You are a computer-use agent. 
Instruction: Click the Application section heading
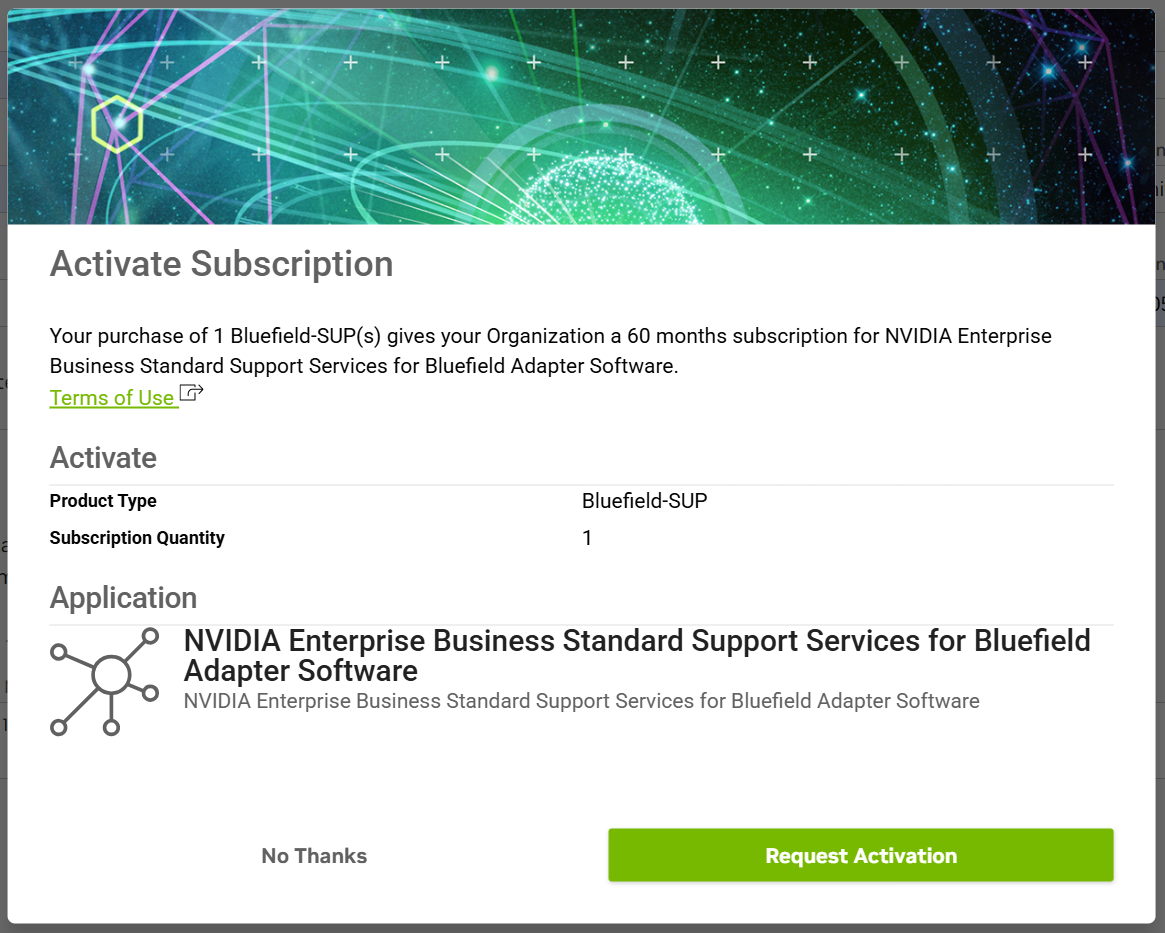[123, 597]
